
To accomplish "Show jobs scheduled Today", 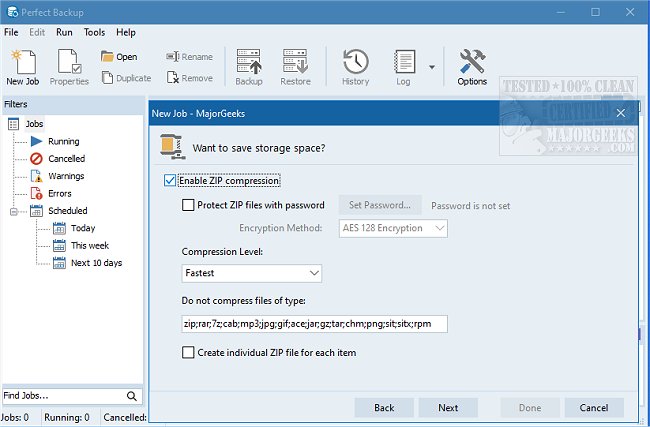I will [83, 228].
